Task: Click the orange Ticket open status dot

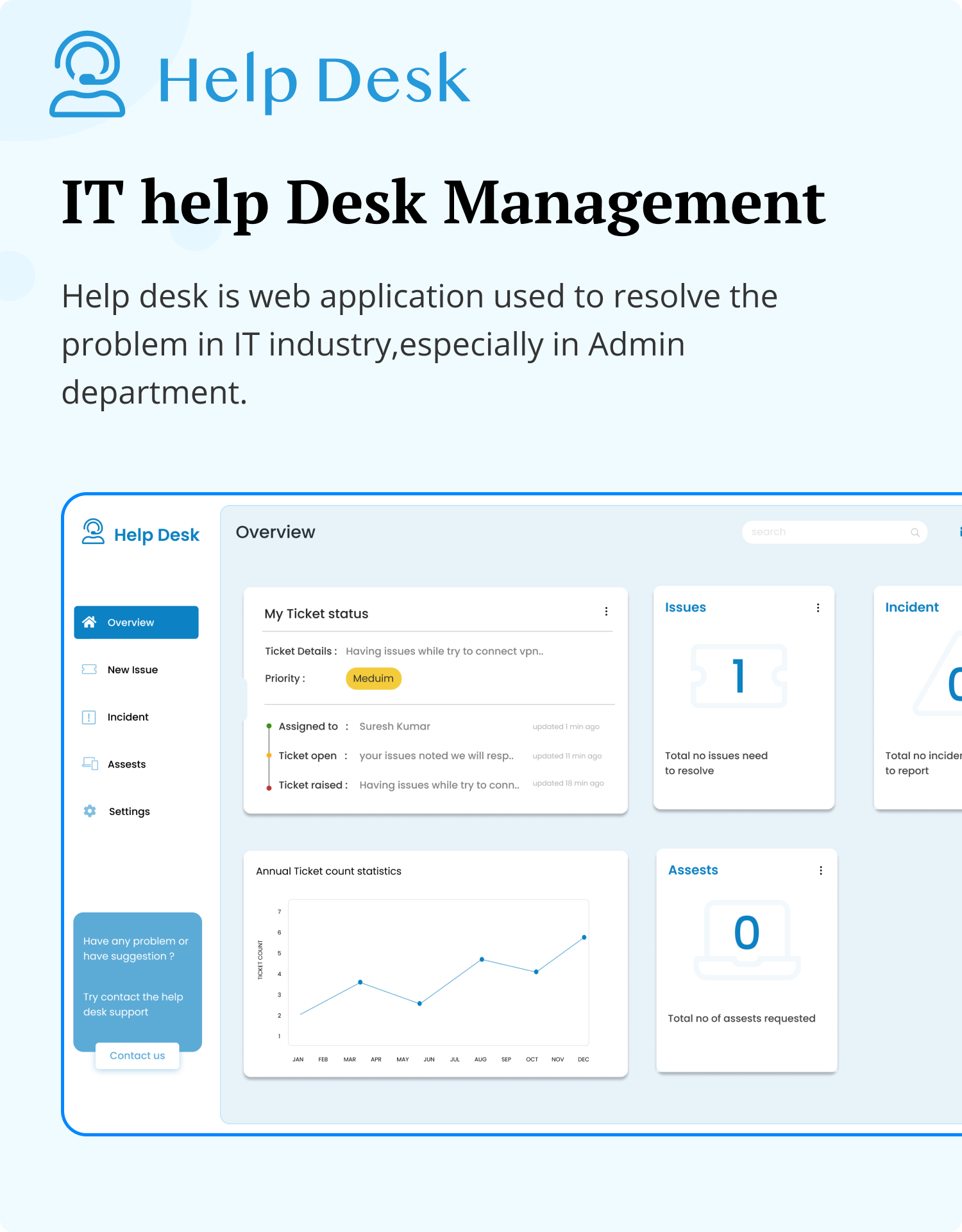Action: point(269,755)
